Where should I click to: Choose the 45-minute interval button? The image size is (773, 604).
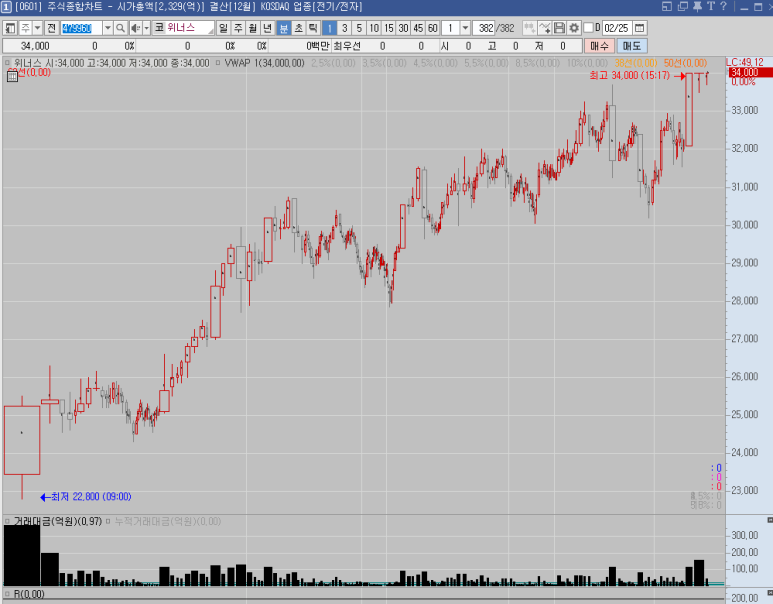point(419,28)
